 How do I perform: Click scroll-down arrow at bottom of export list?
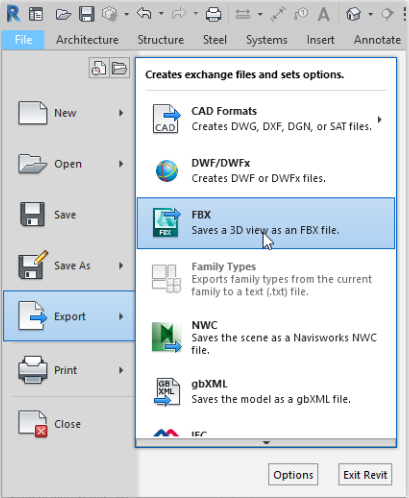(x=266, y=443)
